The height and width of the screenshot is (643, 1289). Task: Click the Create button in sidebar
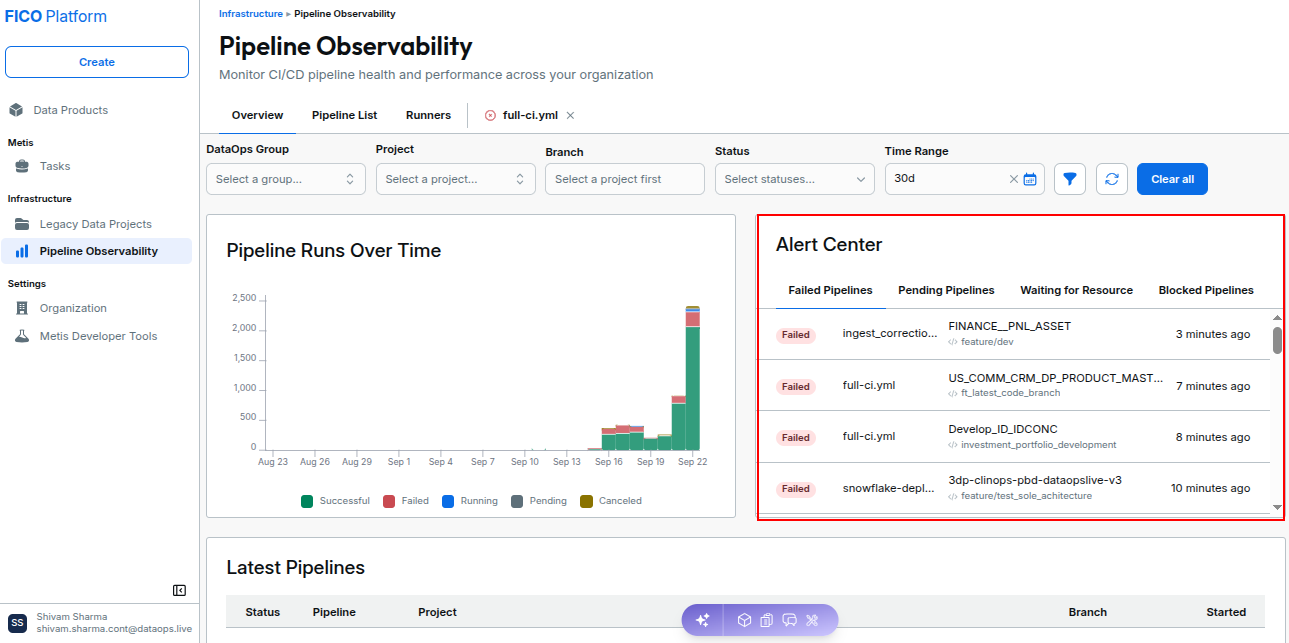pyautogui.click(x=97, y=62)
